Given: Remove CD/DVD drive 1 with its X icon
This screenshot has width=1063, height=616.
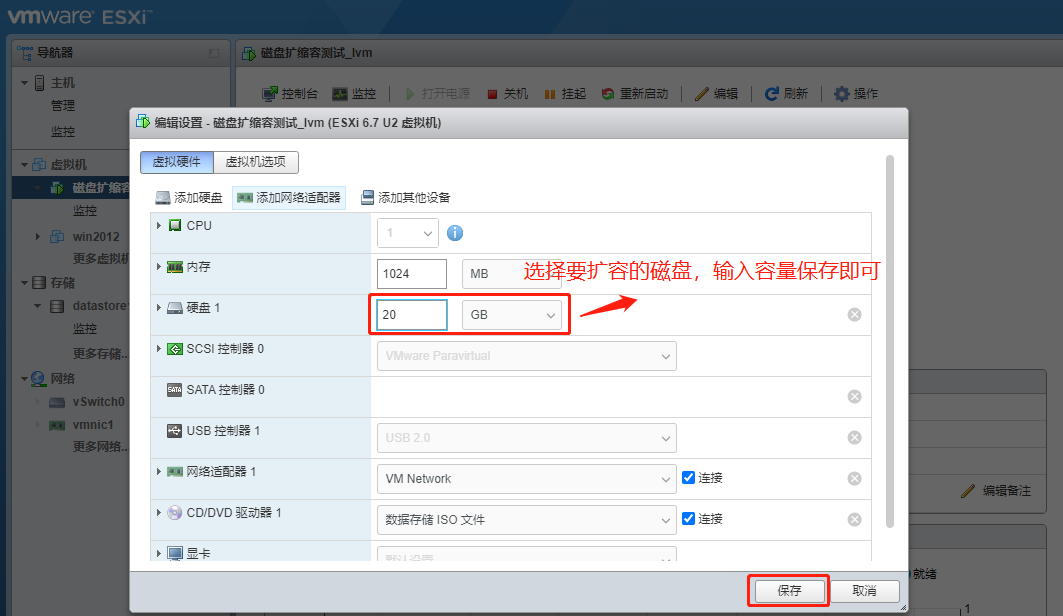Looking at the screenshot, I should pyautogui.click(x=854, y=520).
